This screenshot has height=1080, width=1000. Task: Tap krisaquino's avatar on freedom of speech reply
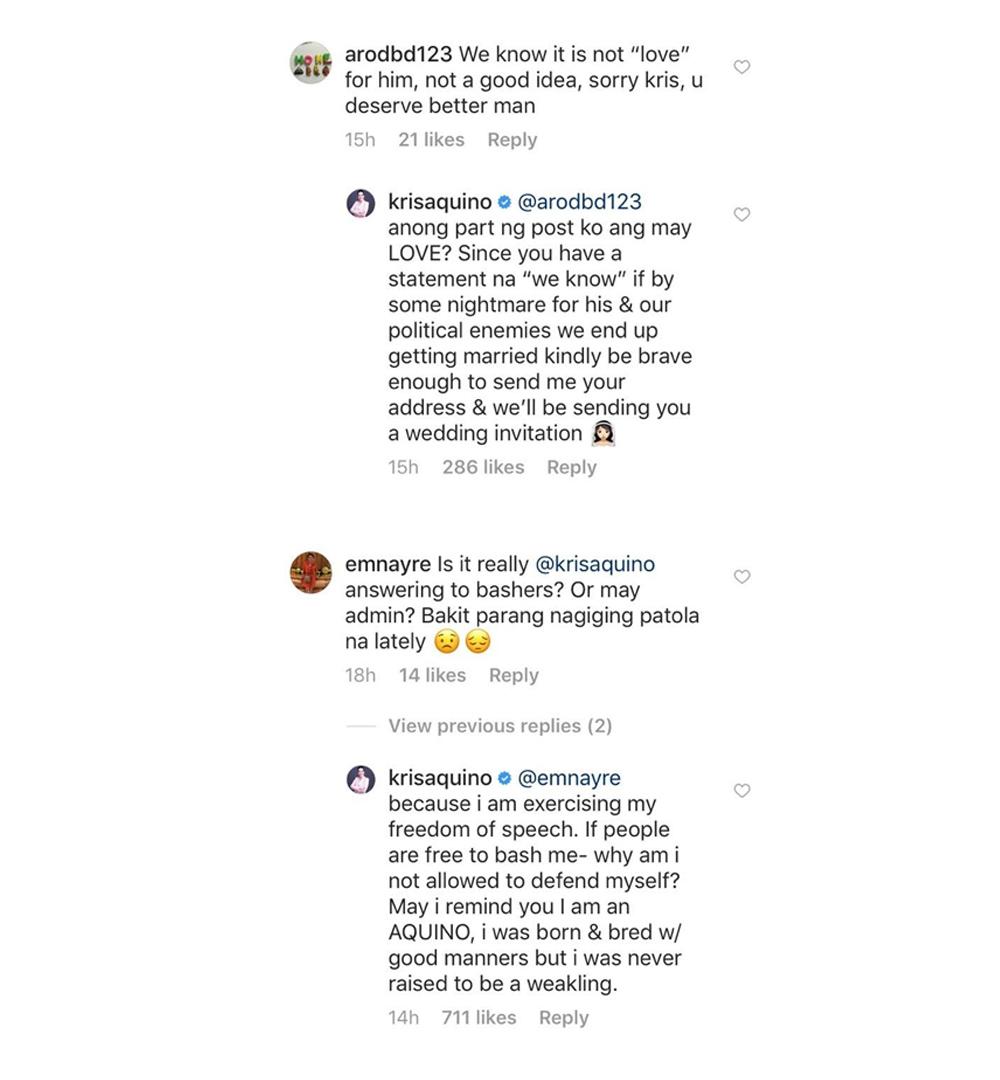pyautogui.click(x=360, y=779)
